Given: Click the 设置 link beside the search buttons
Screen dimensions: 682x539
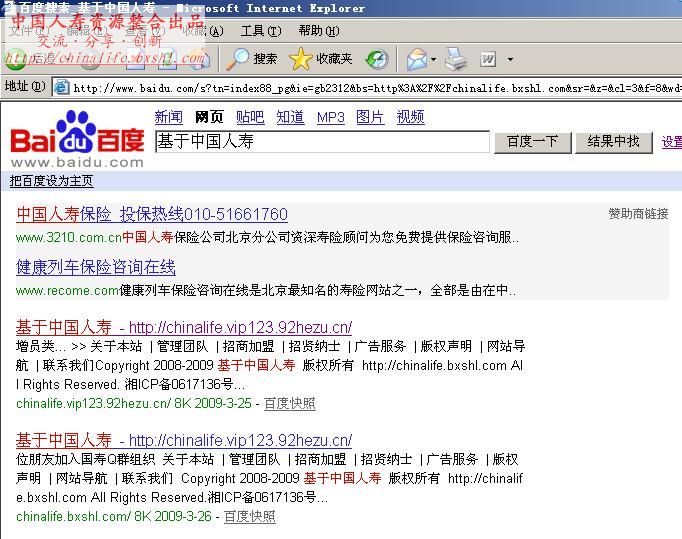Looking at the screenshot, I should pyautogui.click(x=672, y=142).
